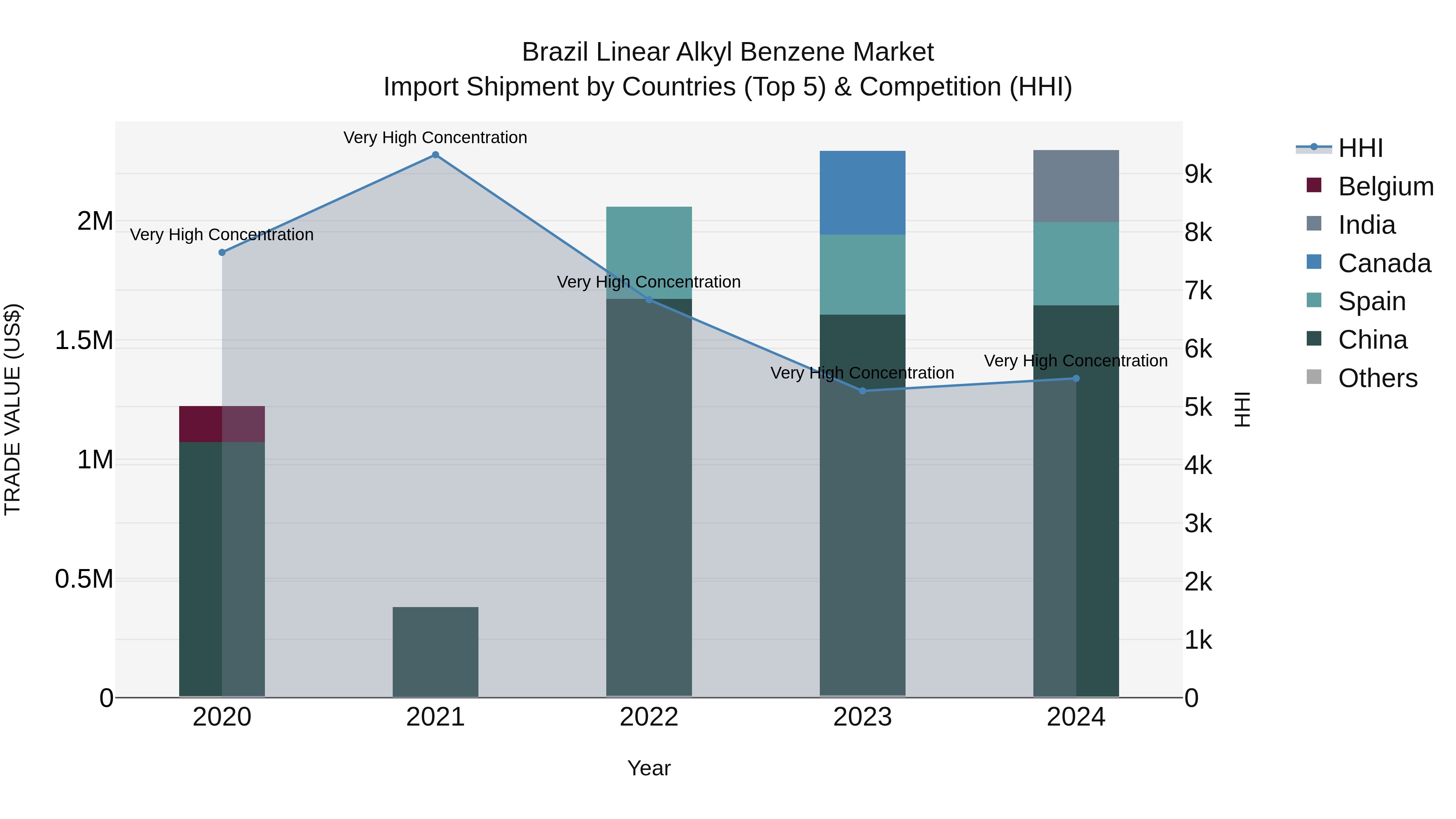This screenshot has width=1456, height=819.
Task: Click the 2023 HHI data point marker
Action: coord(863,391)
